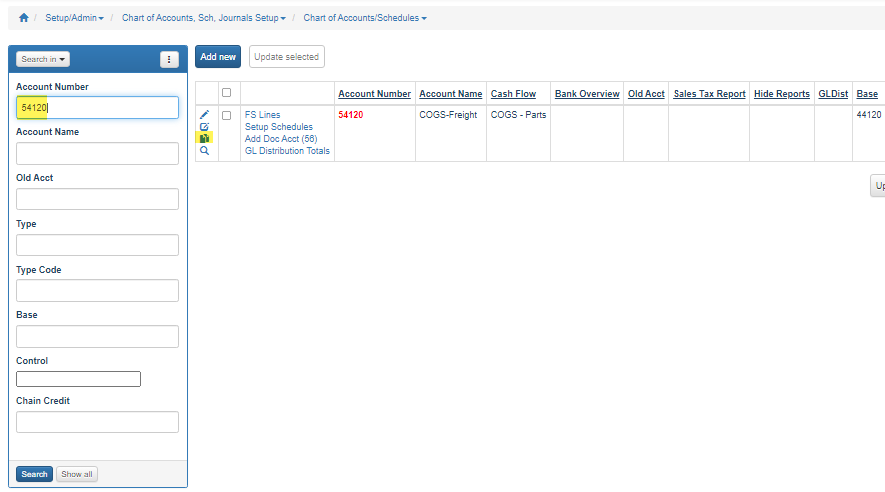Focus the Chain Credit search field
This screenshot has width=885, height=492.
click(97, 422)
